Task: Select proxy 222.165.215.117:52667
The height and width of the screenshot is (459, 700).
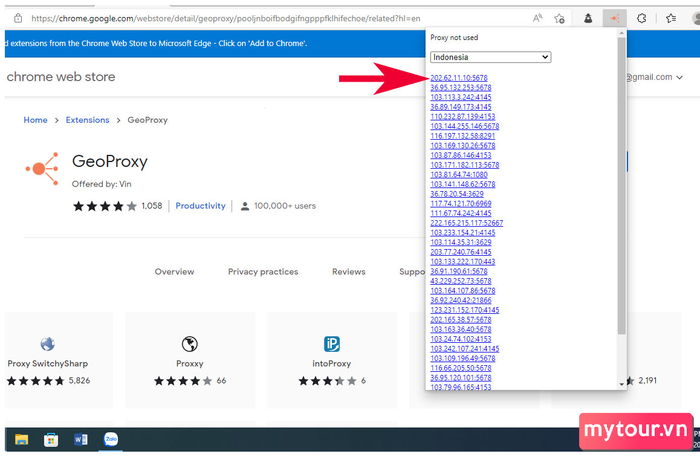Action: [x=467, y=223]
